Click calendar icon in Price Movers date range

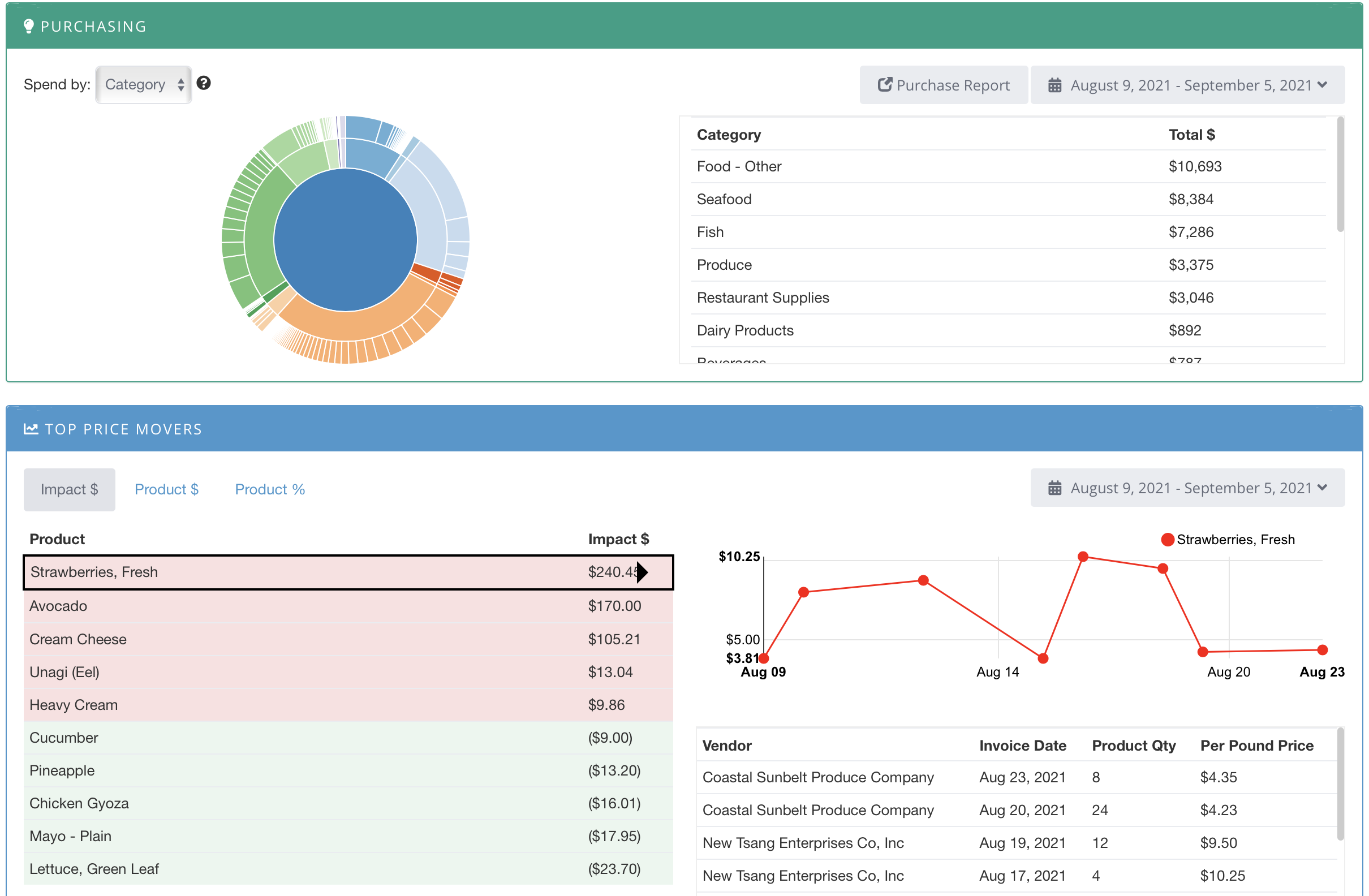tap(1054, 488)
